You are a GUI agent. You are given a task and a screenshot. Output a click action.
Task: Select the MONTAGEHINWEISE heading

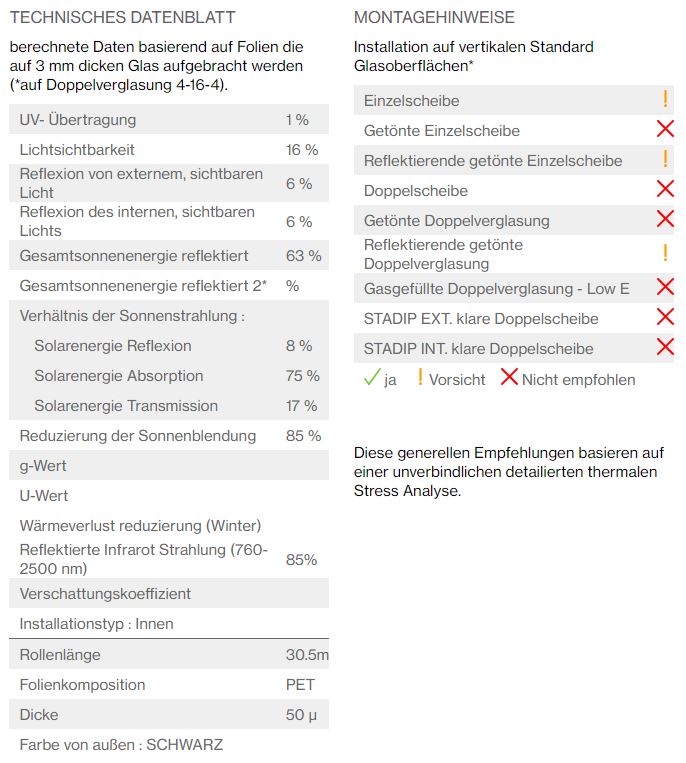(x=434, y=18)
